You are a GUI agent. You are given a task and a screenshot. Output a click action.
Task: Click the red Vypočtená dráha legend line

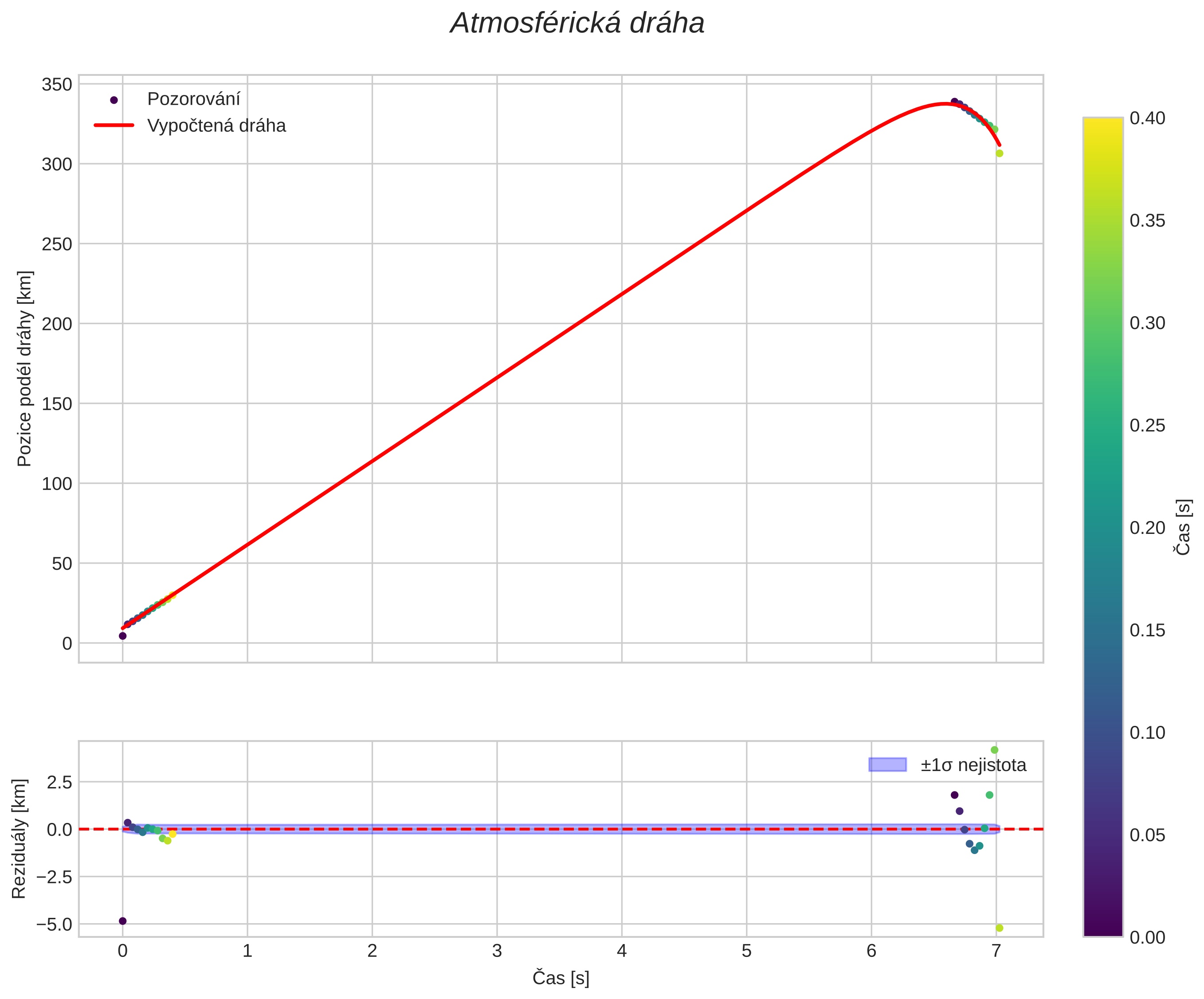(114, 125)
